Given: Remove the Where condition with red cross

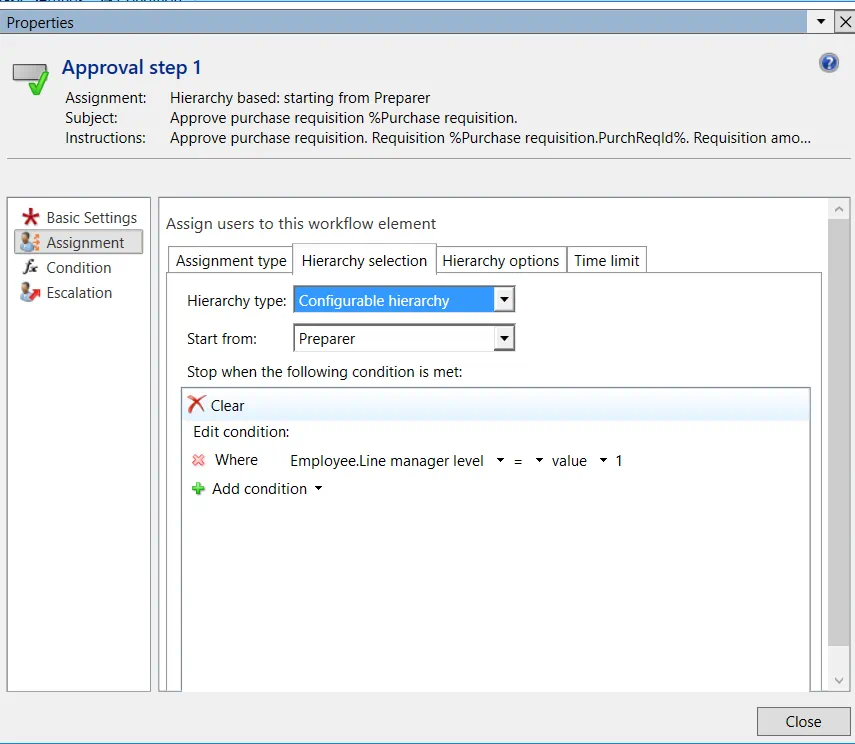Looking at the screenshot, I should [198, 460].
